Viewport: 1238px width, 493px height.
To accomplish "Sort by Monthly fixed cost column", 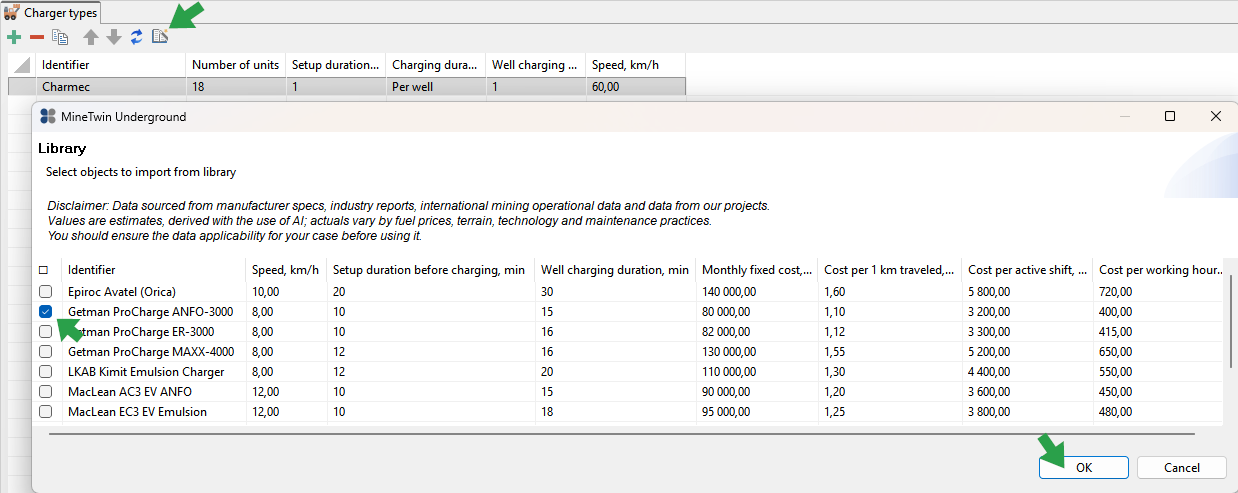I will coord(757,270).
